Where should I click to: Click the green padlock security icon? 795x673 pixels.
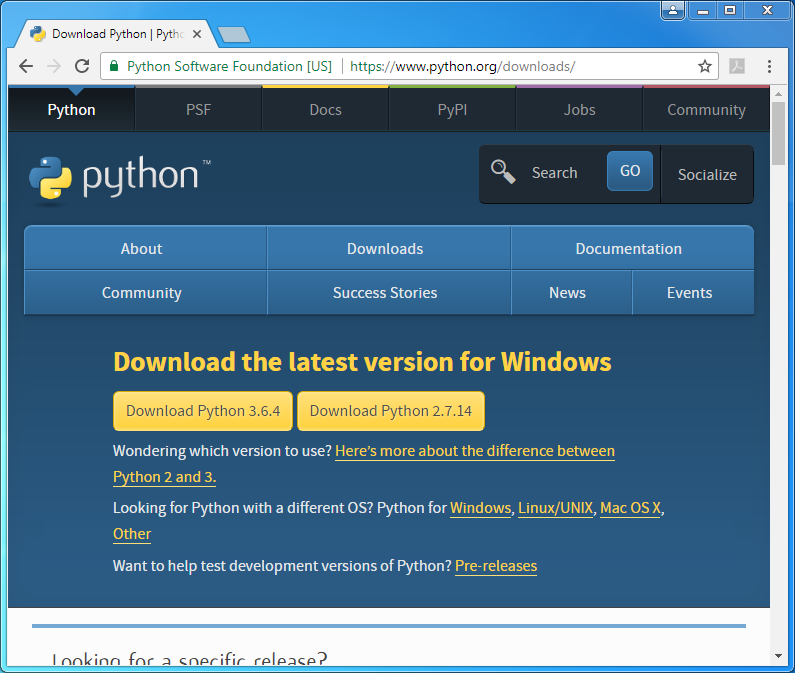coord(114,66)
